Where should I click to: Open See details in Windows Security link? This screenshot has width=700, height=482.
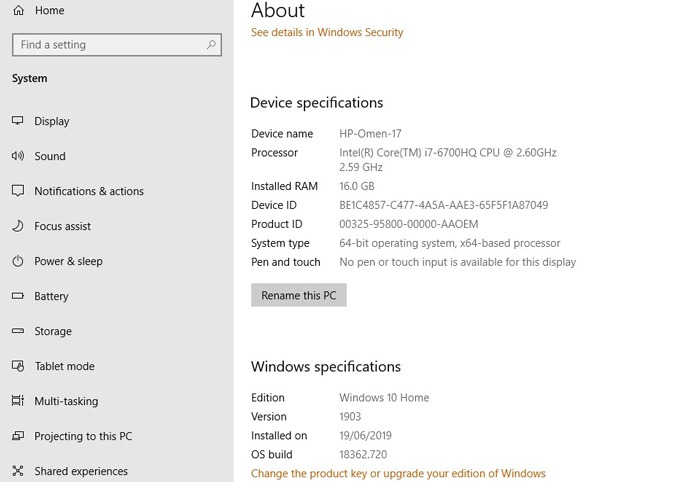(x=327, y=32)
